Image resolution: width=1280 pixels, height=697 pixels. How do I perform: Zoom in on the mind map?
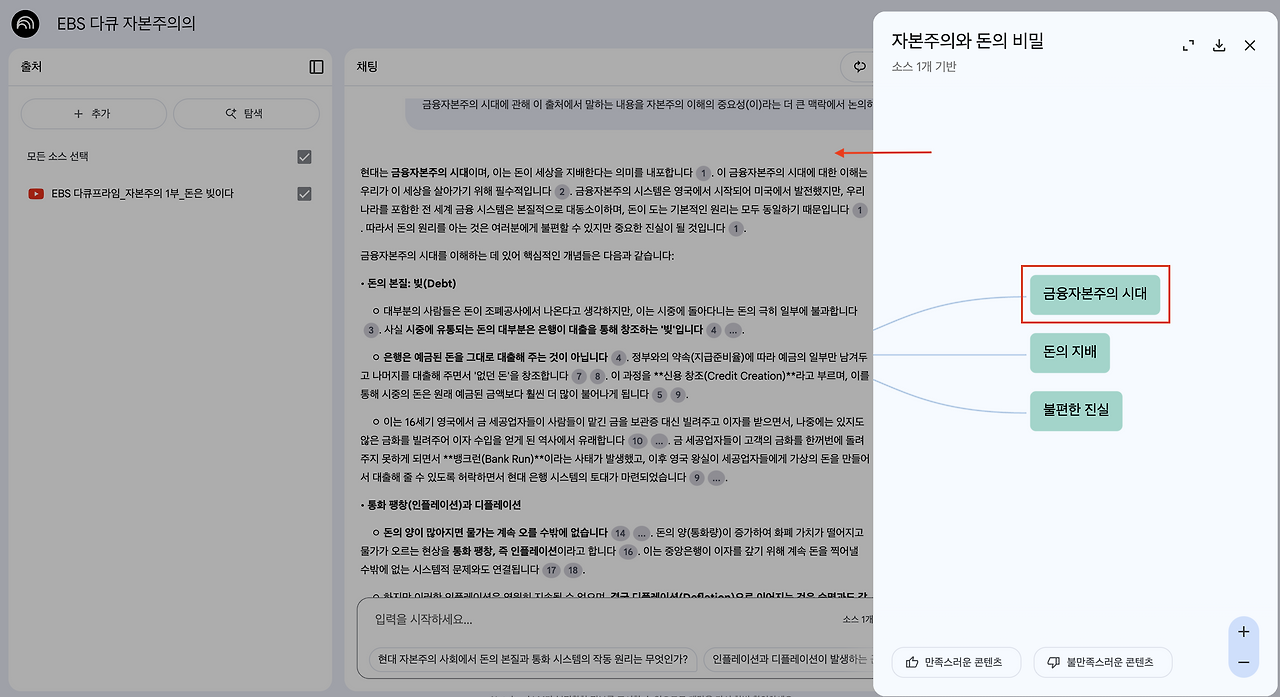tap(1243, 631)
